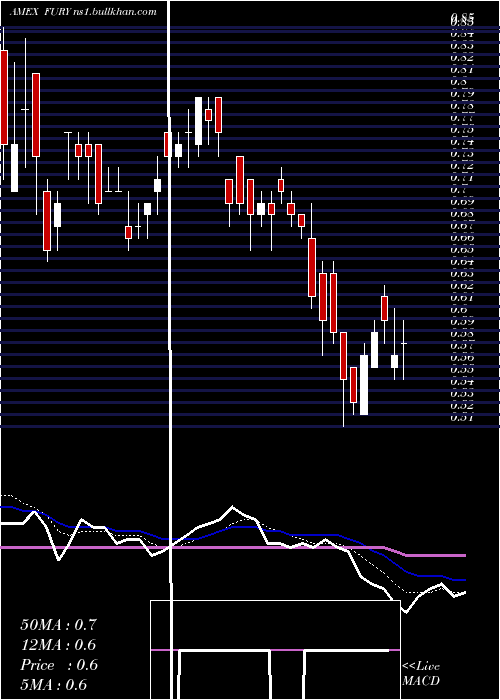The width and height of the screenshot is (500, 700).
Task: Select the 5MA : 0.6 reading
Action: [54, 685]
